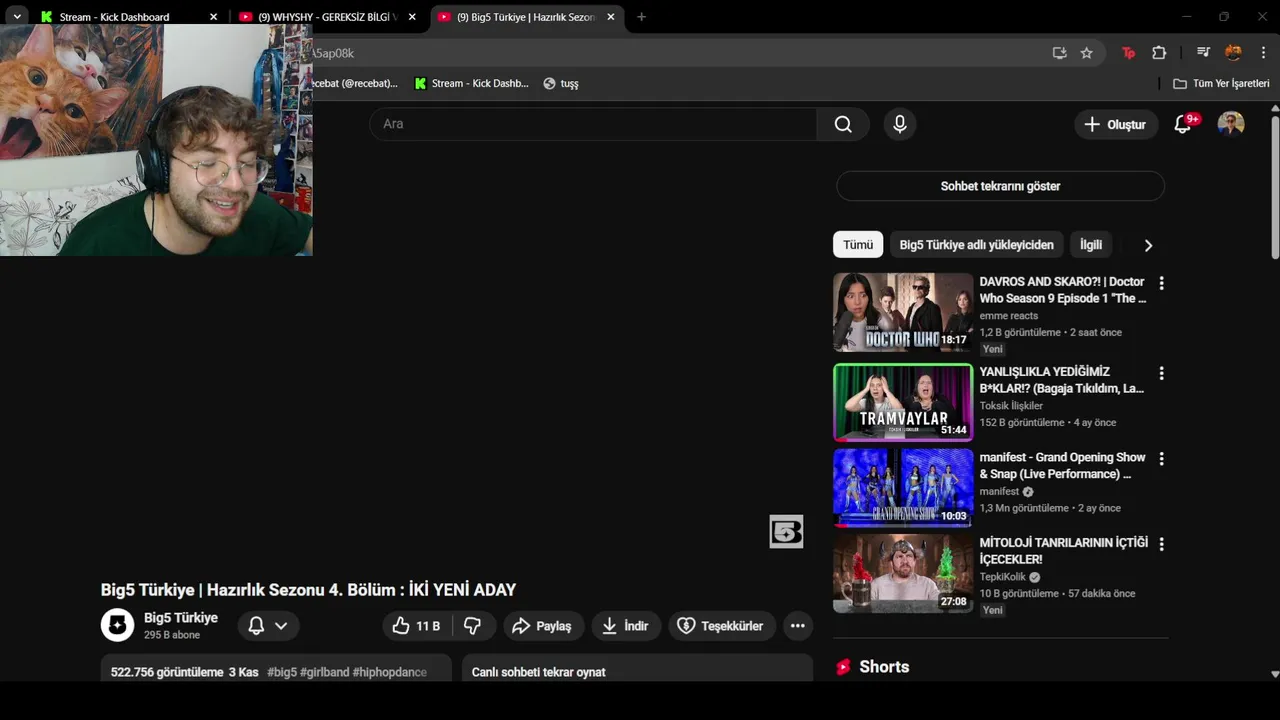
Task: Open Chrome extensions puzzle icon
Action: pyautogui.click(x=1159, y=53)
